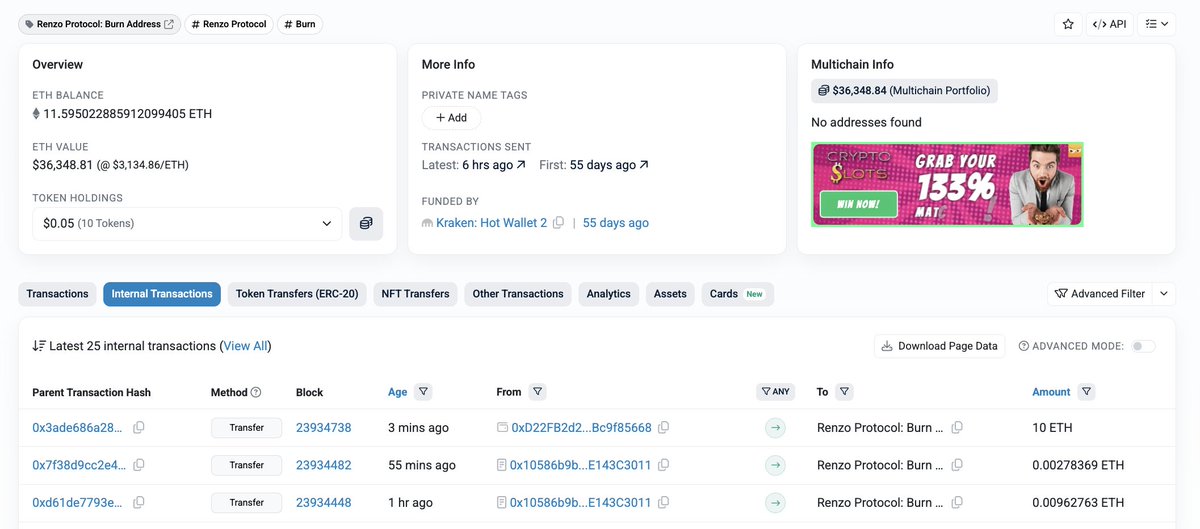
Task: Switch to the Cards tab
Action: click(737, 294)
